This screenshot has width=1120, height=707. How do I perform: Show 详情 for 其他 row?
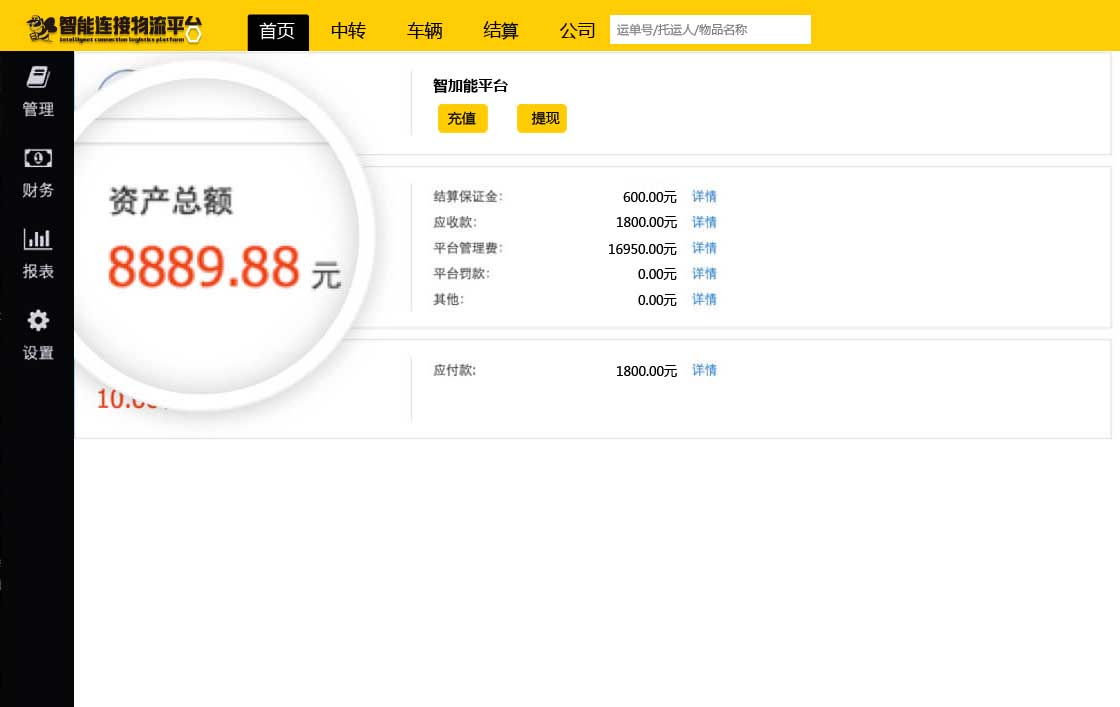tap(704, 300)
